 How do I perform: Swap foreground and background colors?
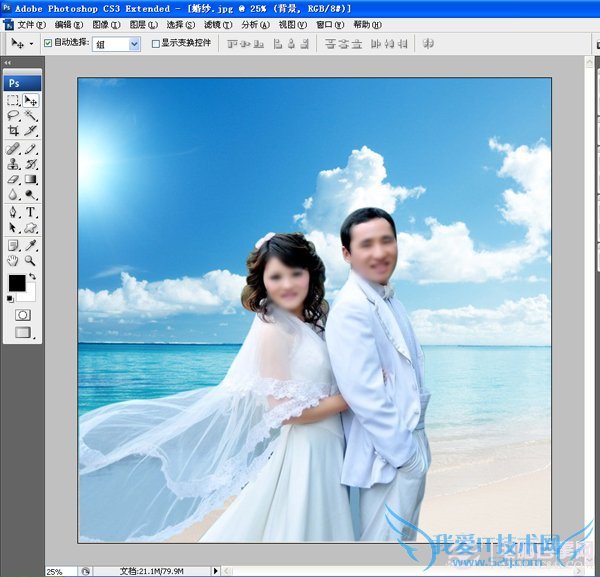[x=32, y=277]
